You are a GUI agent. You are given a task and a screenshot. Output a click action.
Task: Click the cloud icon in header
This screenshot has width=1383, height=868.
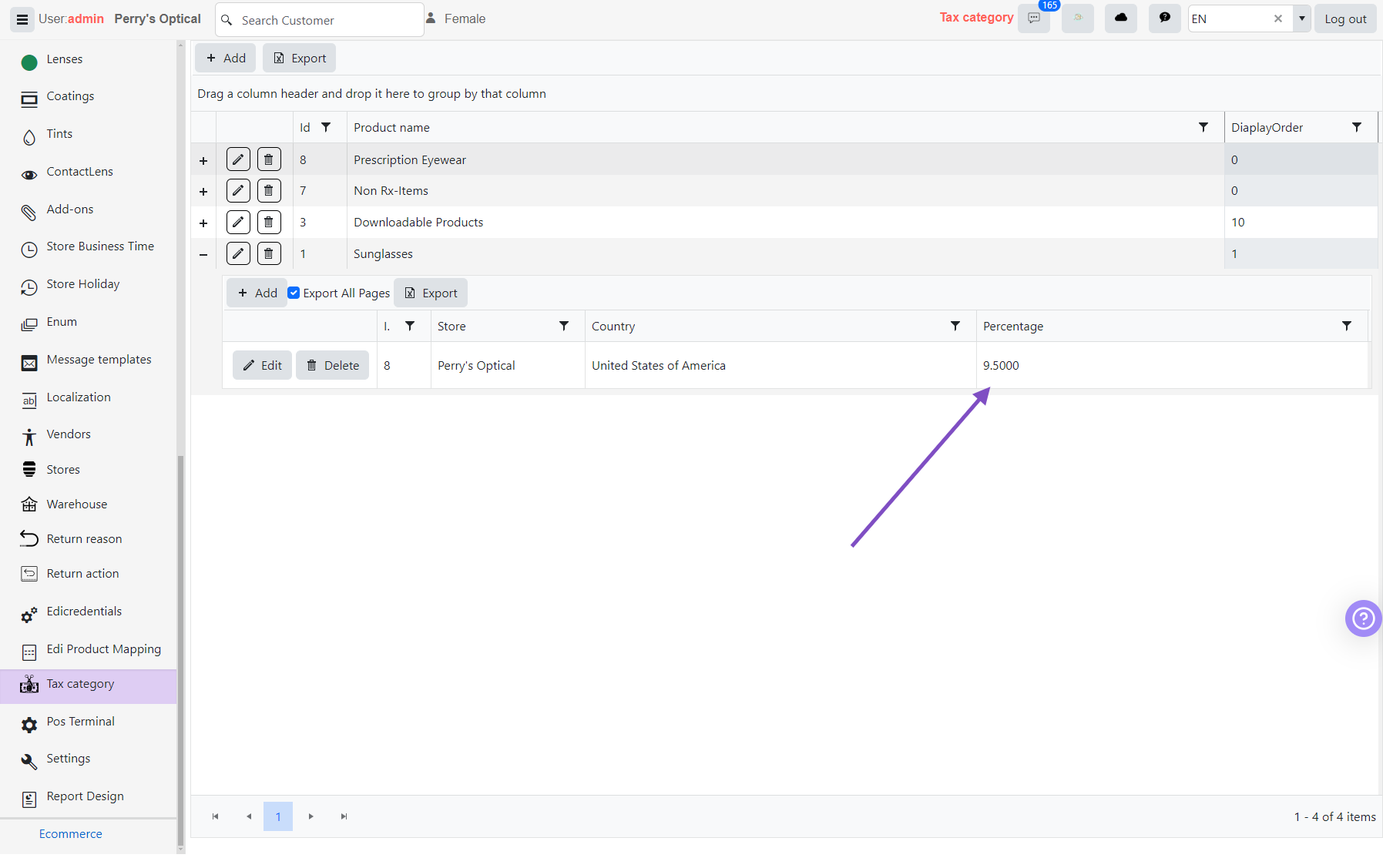coord(1121,18)
